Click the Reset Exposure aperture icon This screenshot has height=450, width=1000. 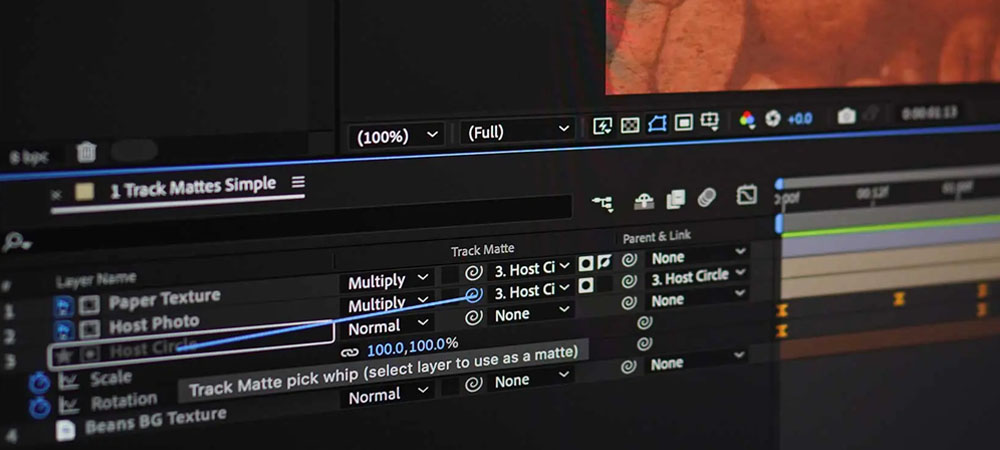(773, 119)
